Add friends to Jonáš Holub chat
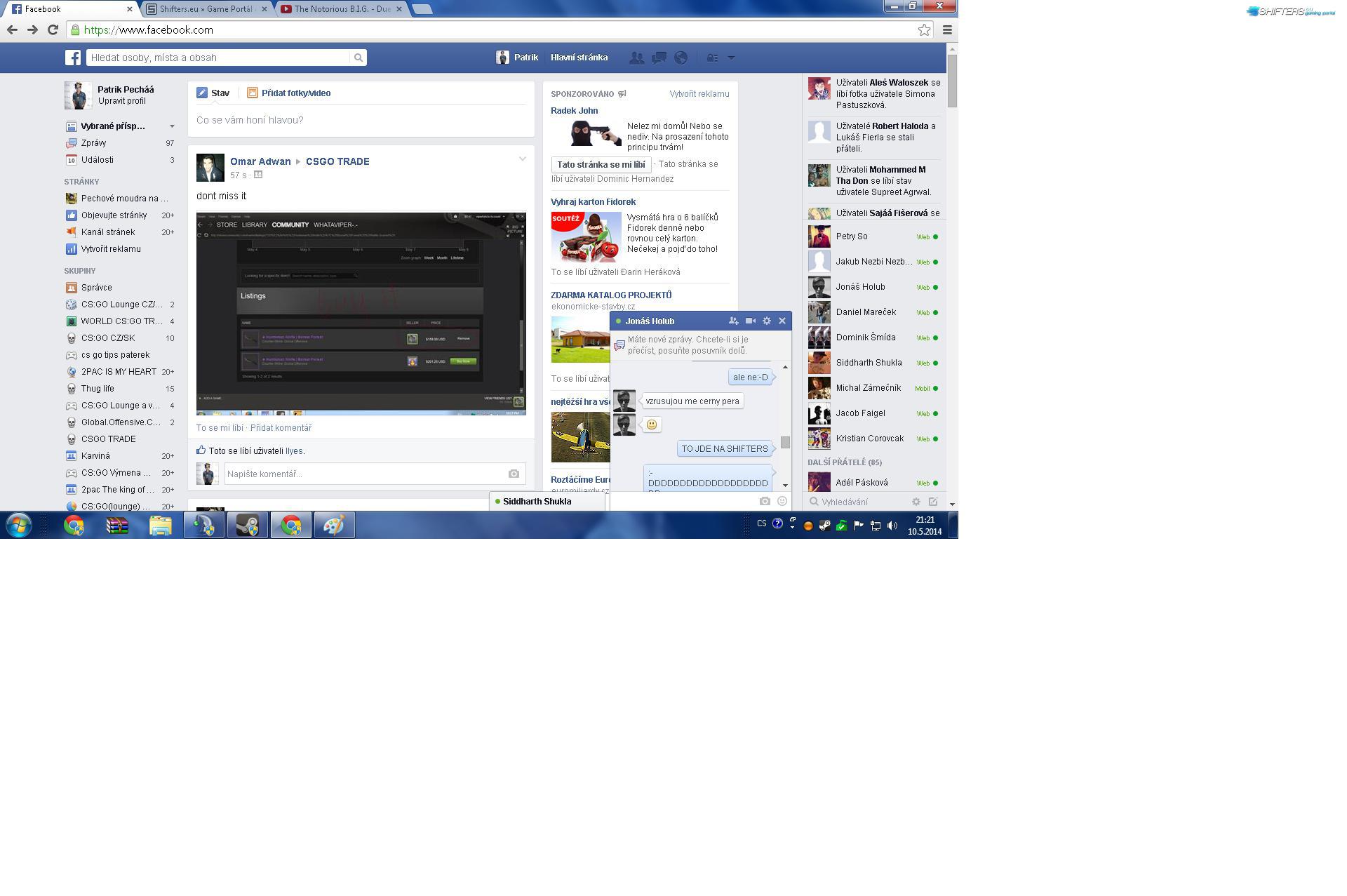 tap(733, 321)
